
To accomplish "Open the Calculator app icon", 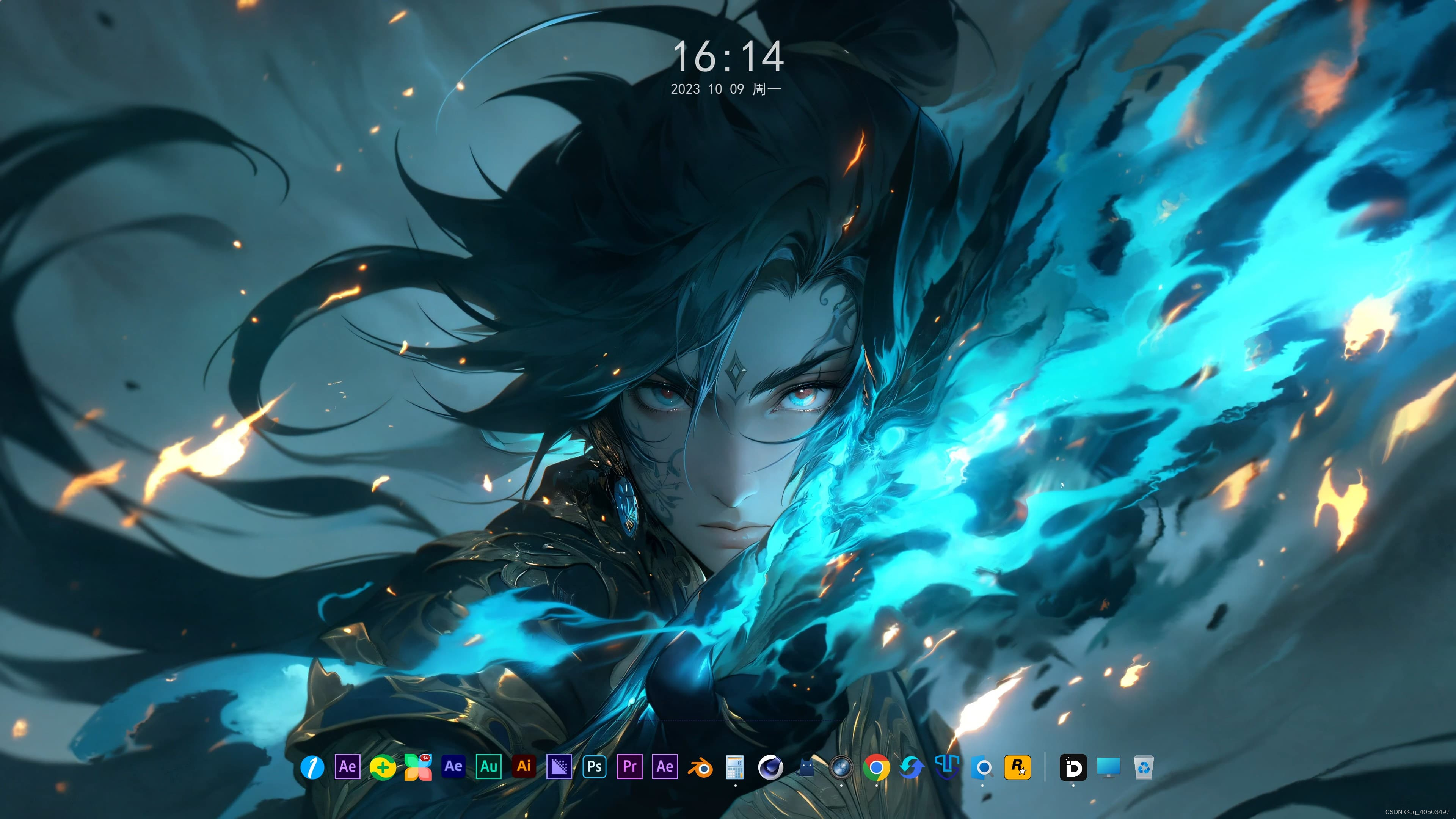I will tap(735, 767).
